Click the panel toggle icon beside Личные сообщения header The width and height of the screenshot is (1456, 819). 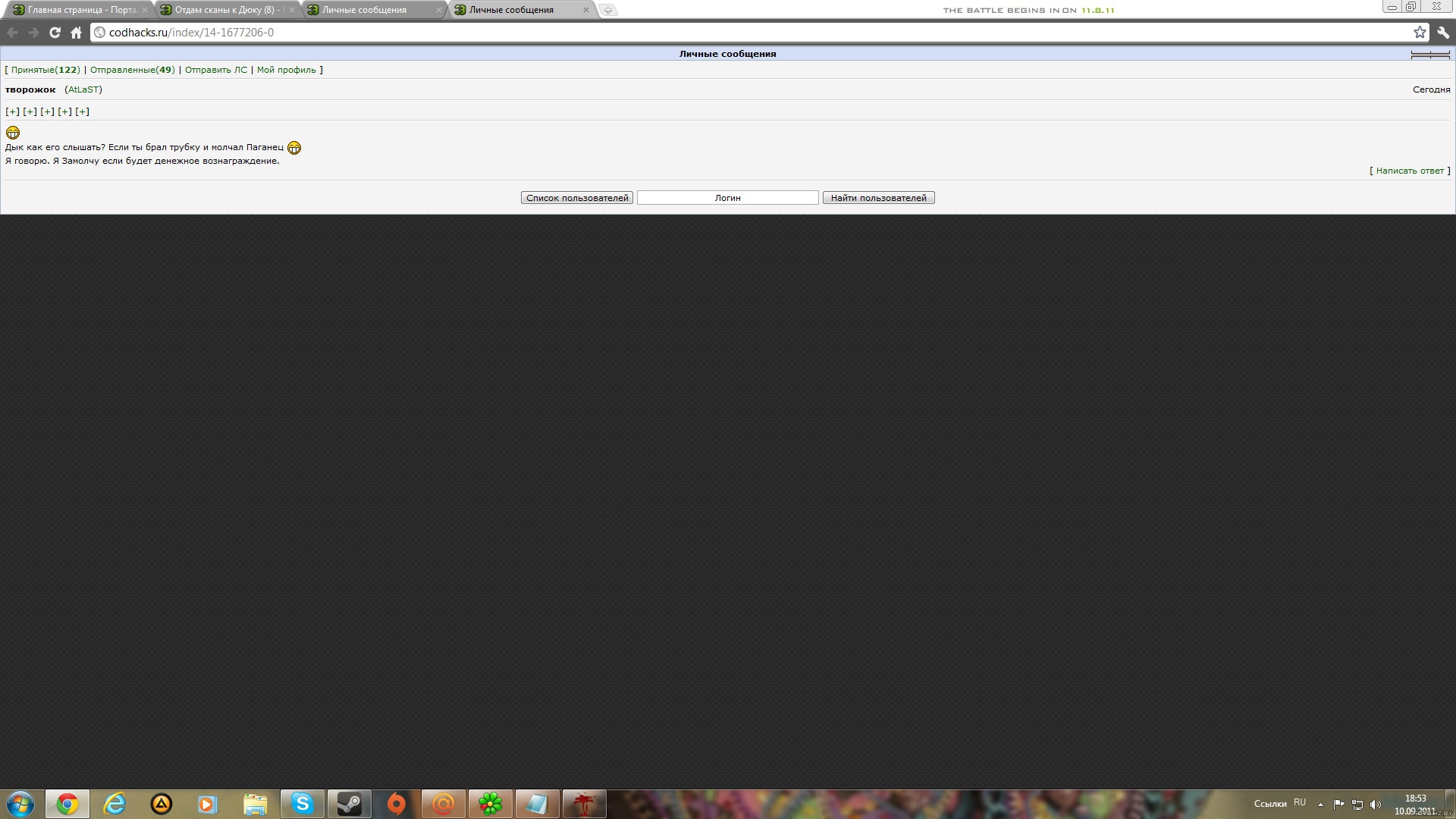[x=1430, y=55]
